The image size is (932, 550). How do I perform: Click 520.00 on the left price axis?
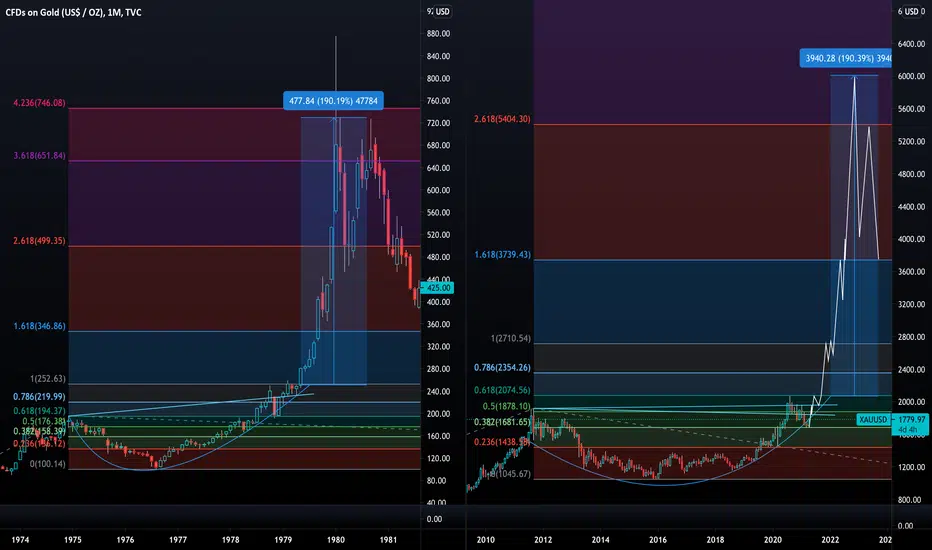[438, 235]
